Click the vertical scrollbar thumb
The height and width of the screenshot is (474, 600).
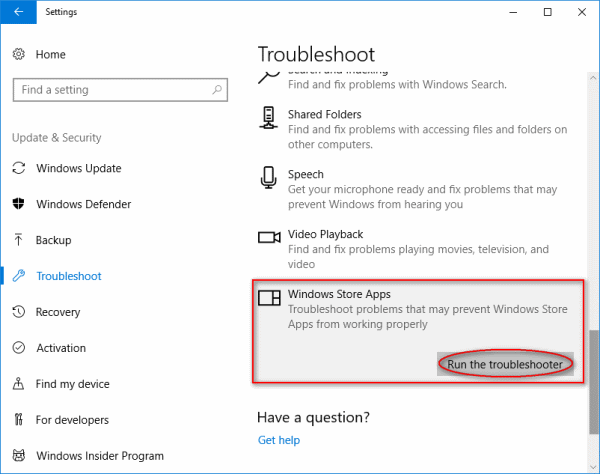593,381
